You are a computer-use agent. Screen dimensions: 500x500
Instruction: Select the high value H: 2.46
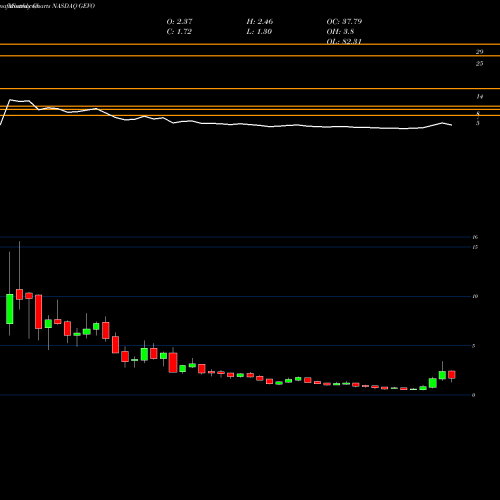coord(260,22)
